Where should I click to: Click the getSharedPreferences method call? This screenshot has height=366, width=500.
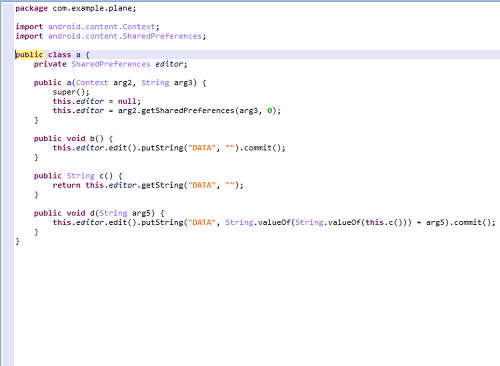[x=188, y=111]
